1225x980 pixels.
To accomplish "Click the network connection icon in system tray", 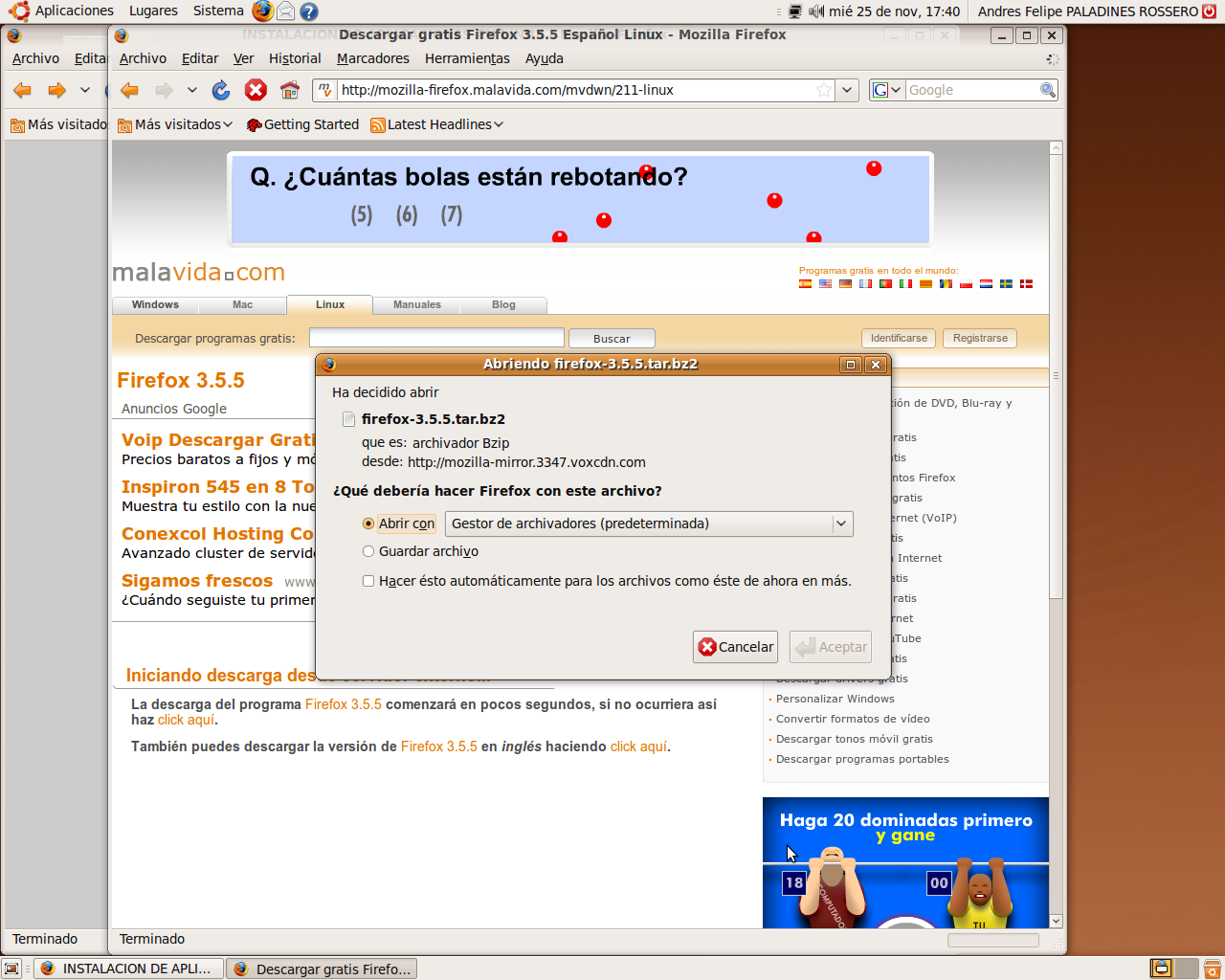I will tap(794, 11).
